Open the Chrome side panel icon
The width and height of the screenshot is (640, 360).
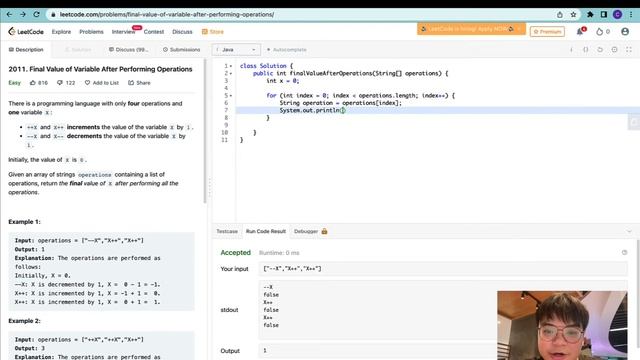coord(604,14)
